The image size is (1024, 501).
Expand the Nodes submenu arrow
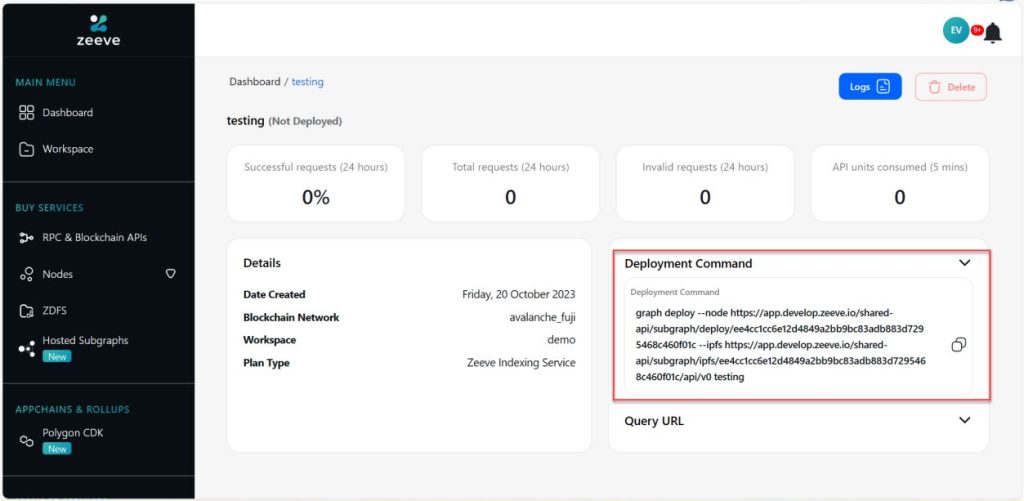pos(170,274)
